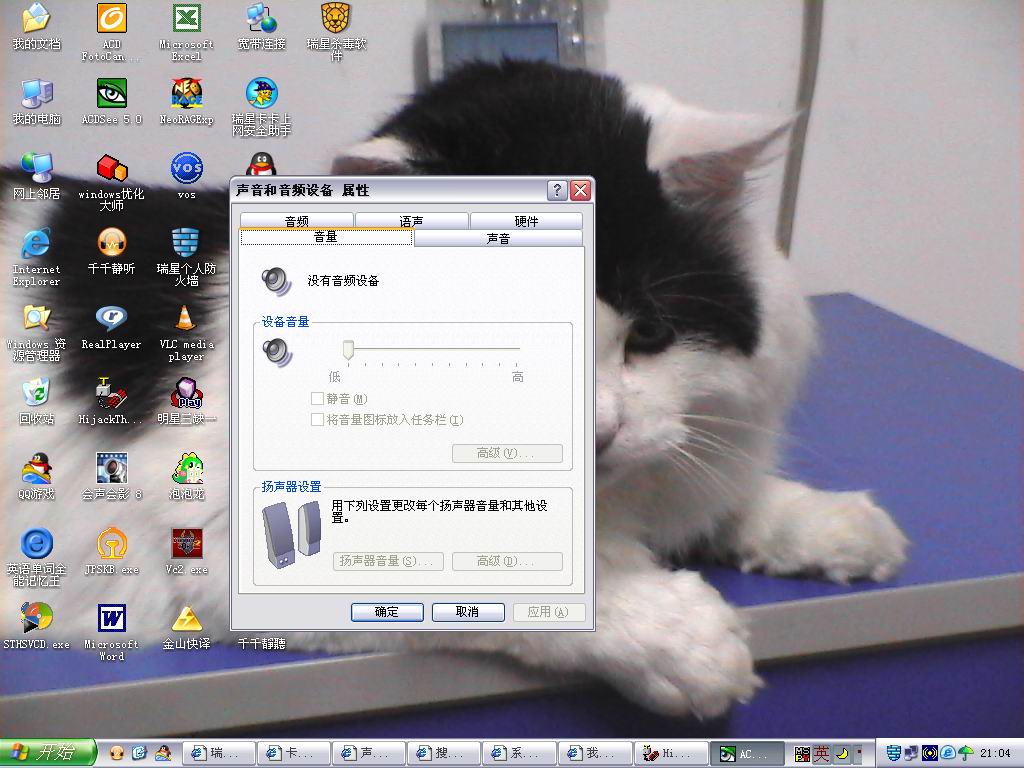This screenshot has width=1024, height=768.
Task: Launch RealPlayer desktop shortcut
Action: click(112, 327)
